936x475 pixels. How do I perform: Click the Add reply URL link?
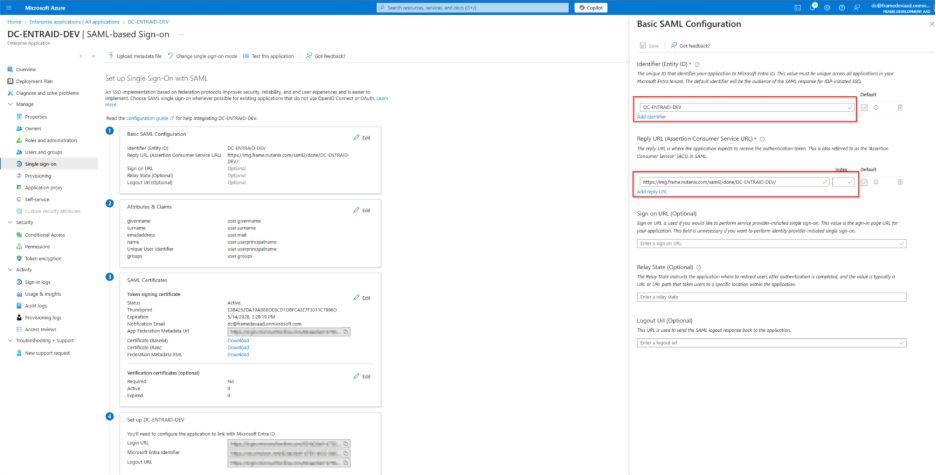[652, 192]
